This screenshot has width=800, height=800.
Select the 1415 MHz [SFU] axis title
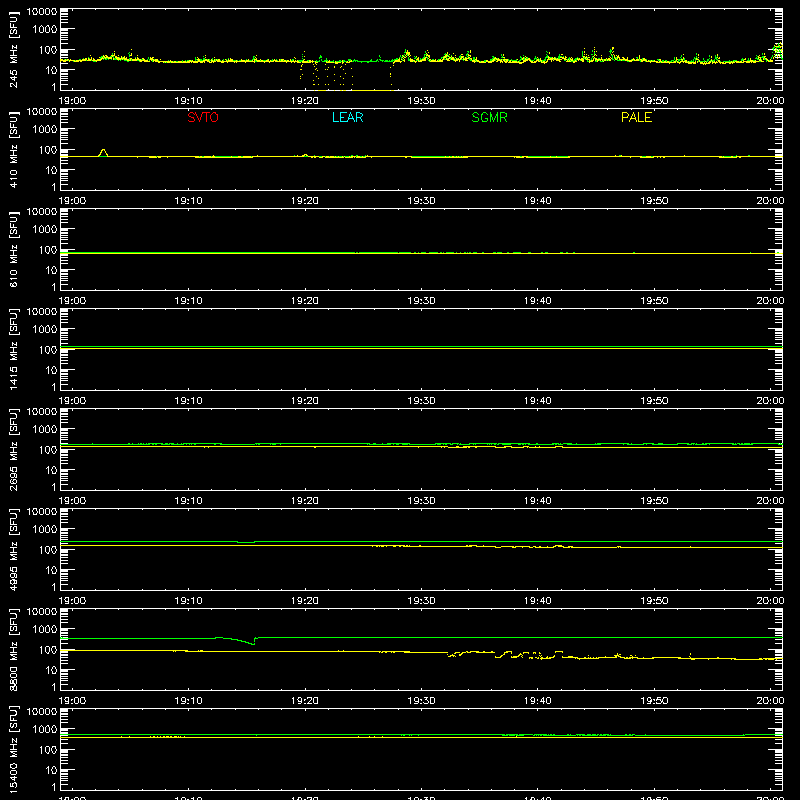[x=14, y=349]
